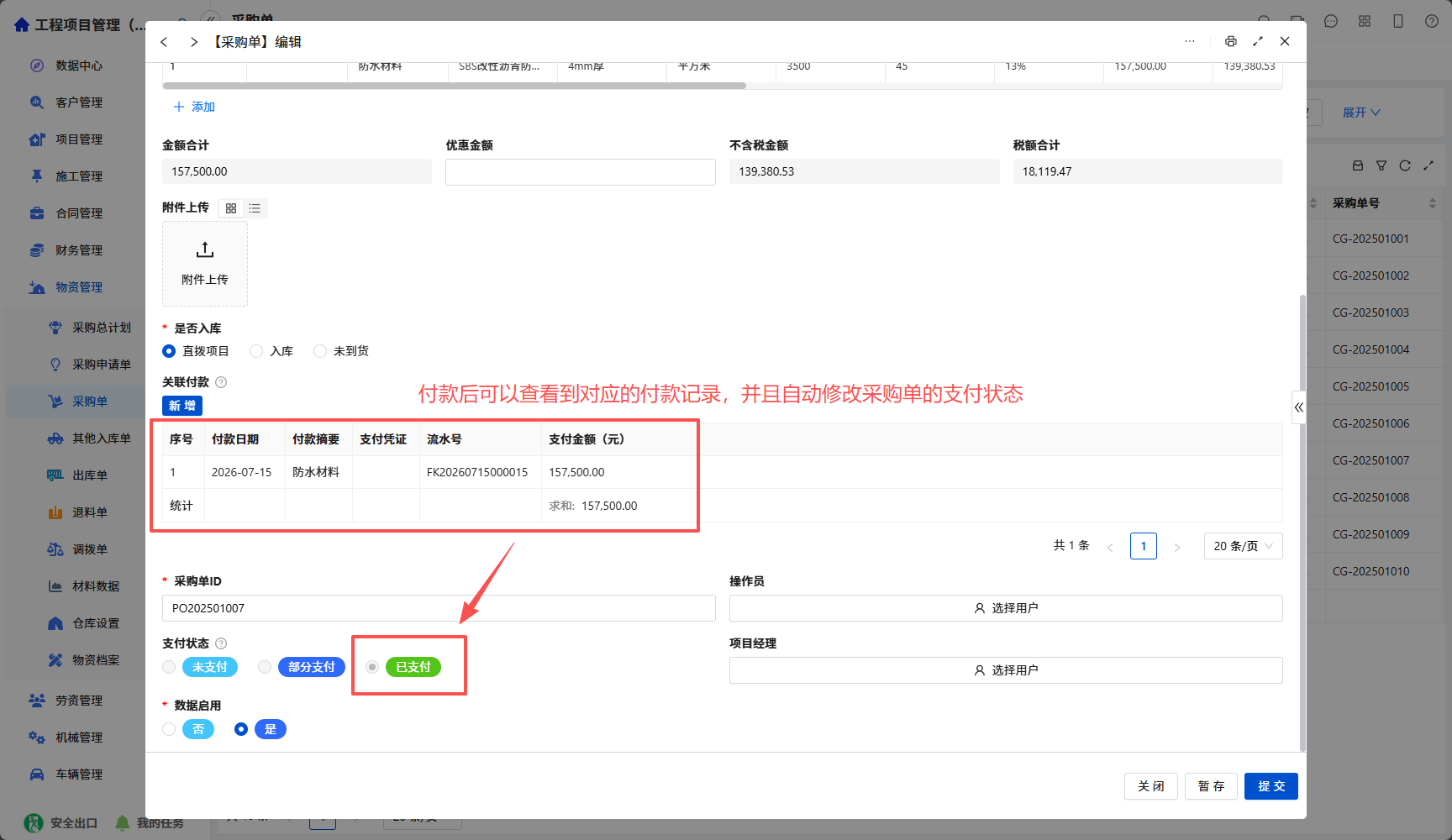Submit the form with 提交
This screenshot has width=1452, height=840.
[1271, 786]
